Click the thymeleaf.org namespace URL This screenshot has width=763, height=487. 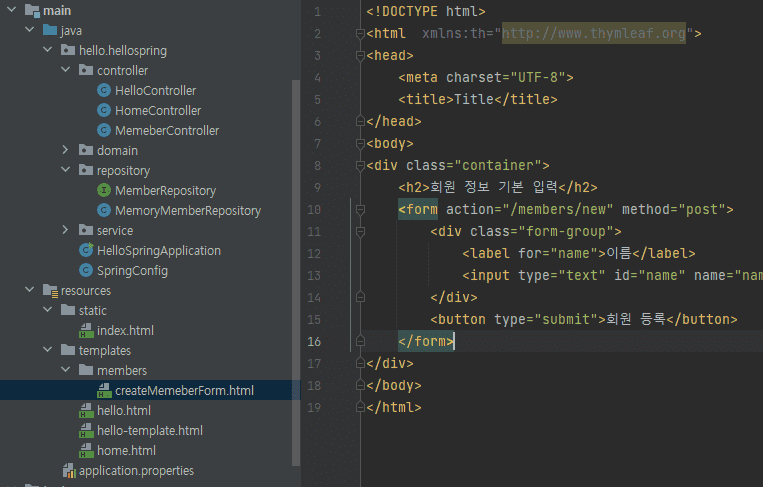[594, 33]
